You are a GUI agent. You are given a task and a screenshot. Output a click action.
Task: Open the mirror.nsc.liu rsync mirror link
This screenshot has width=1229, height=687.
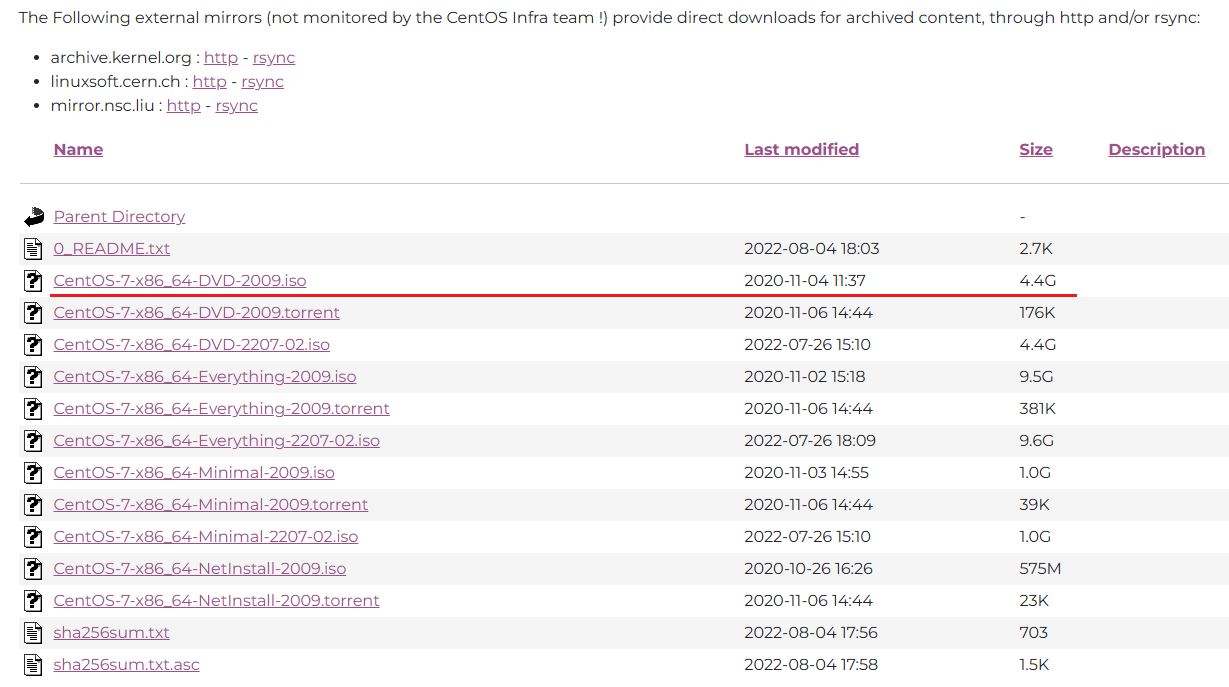(x=237, y=105)
